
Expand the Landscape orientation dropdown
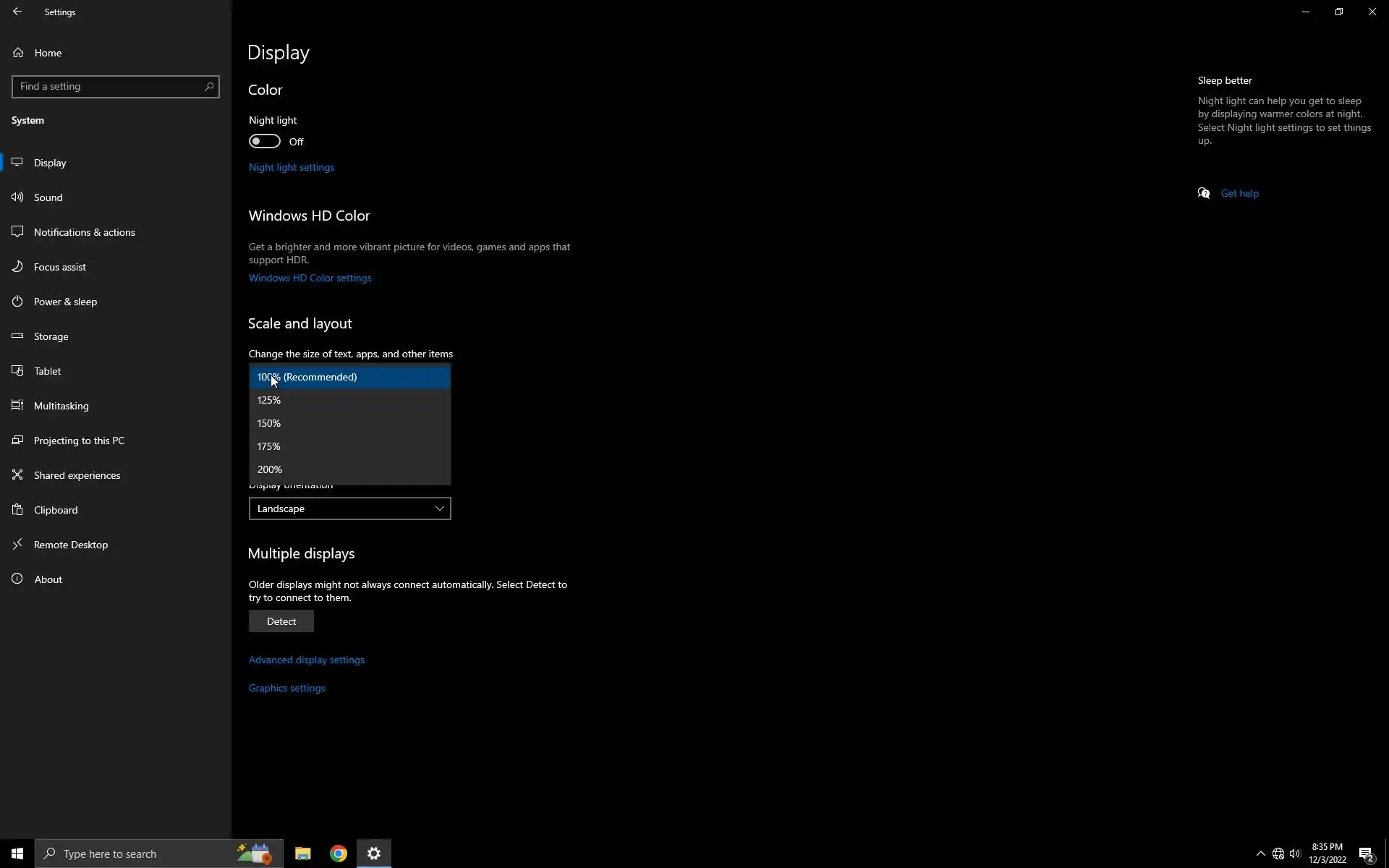click(x=349, y=509)
